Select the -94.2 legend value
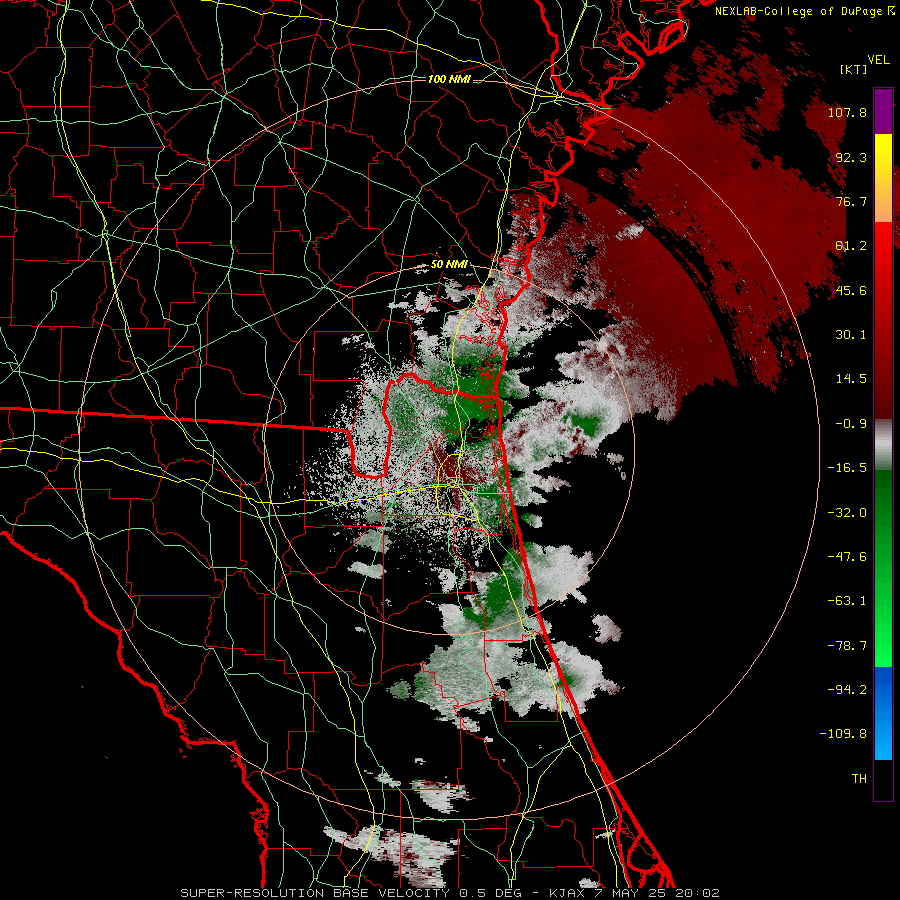This screenshot has width=900, height=900. coord(847,689)
